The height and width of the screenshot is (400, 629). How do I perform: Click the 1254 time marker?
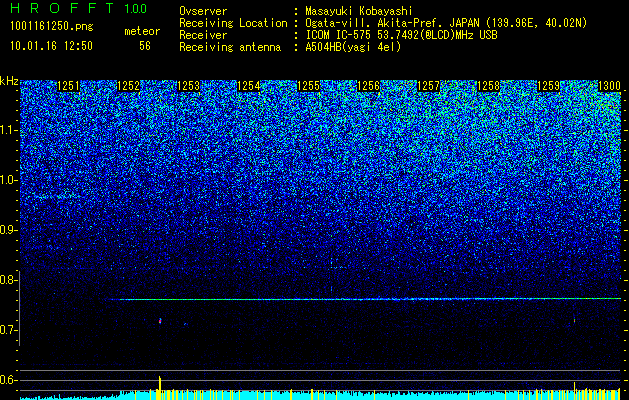[x=248, y=86]
